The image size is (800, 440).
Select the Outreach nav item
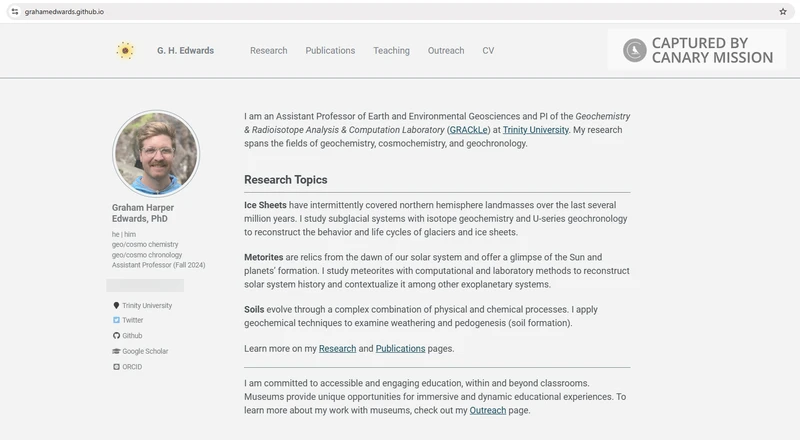pyautogui.click(x=446, y=51)
